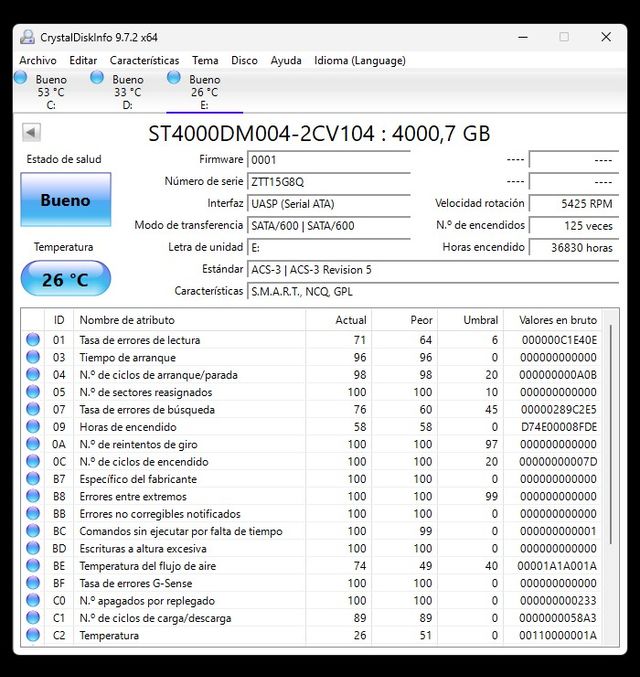Click the power-on count field 125 veces
Viewport: 640px width, 677px height.
pyautogui.click(x=574, y=226)
